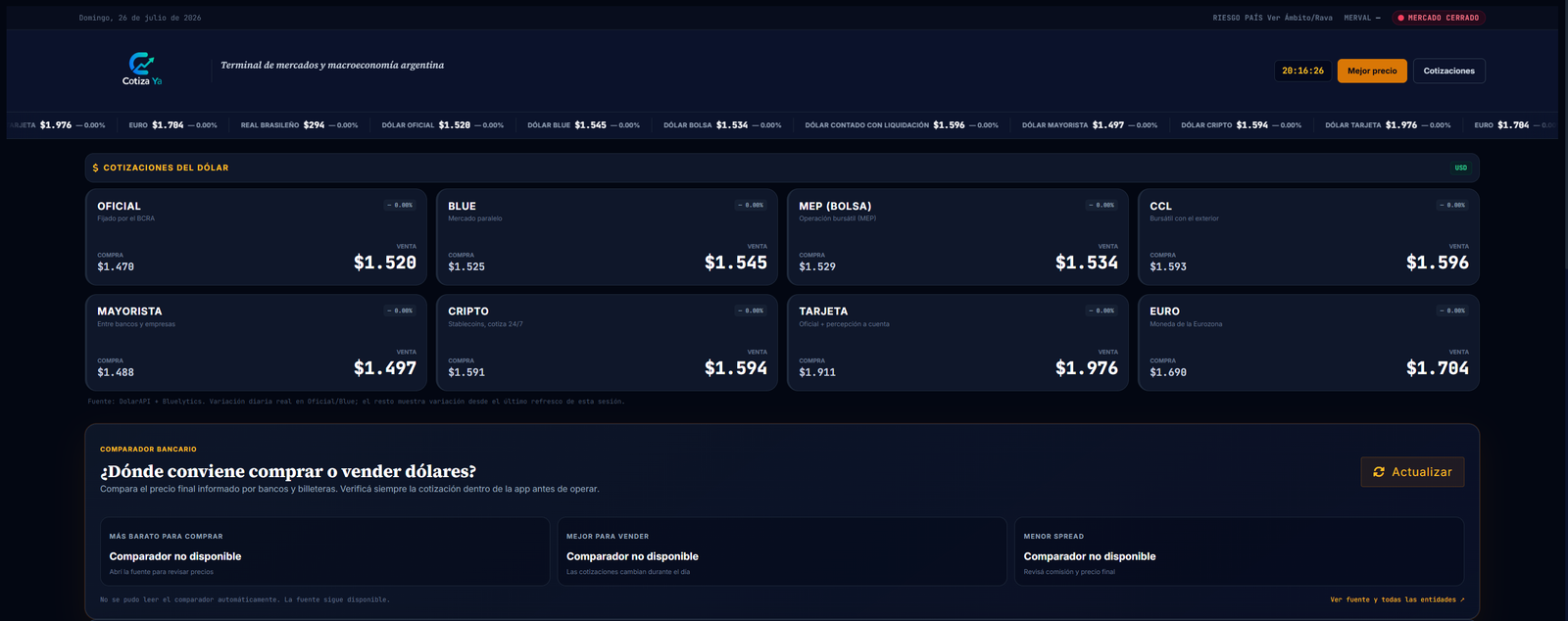This screenshot has height=621, width=1568.
Task: Select Dólar Mayorista $1.497 in the ticker
Action: coord(1090,125)
